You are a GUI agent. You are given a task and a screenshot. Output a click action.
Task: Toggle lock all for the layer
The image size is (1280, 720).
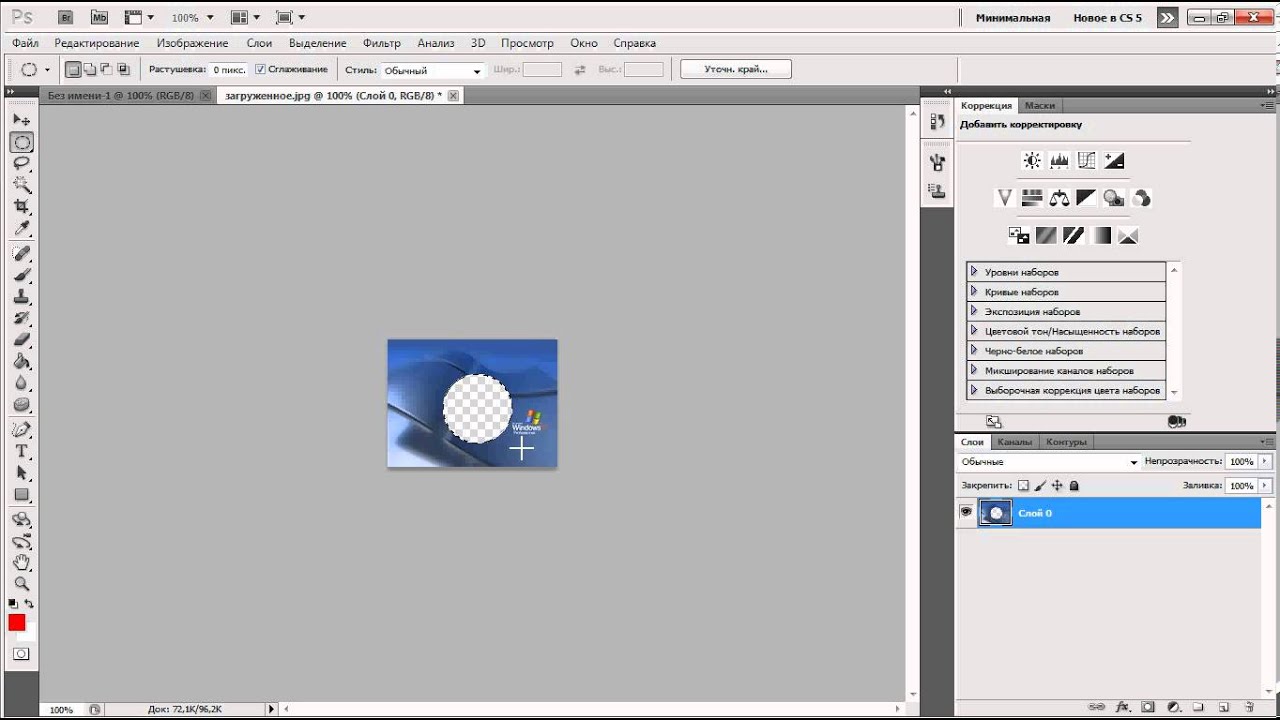coord(1074,486)
